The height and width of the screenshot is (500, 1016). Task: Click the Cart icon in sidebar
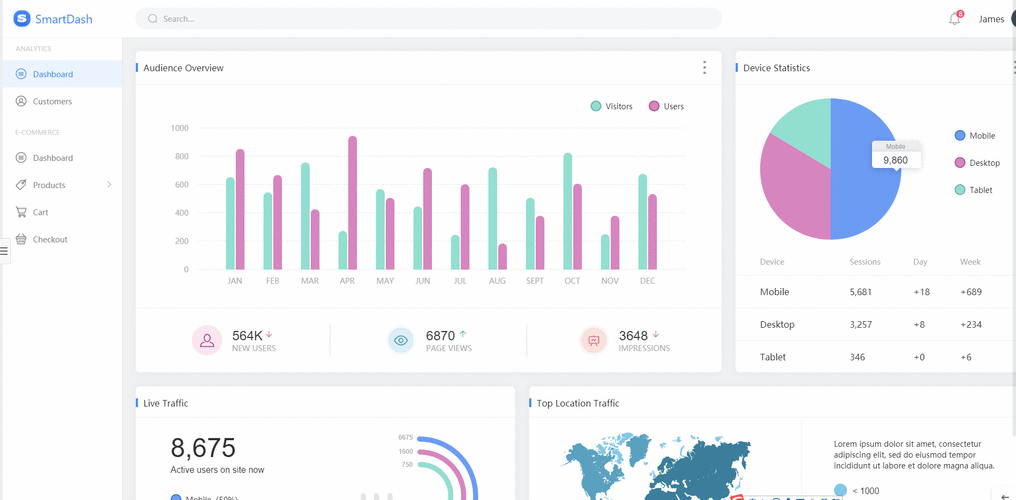pyautogui.click(x=21, y=212)
